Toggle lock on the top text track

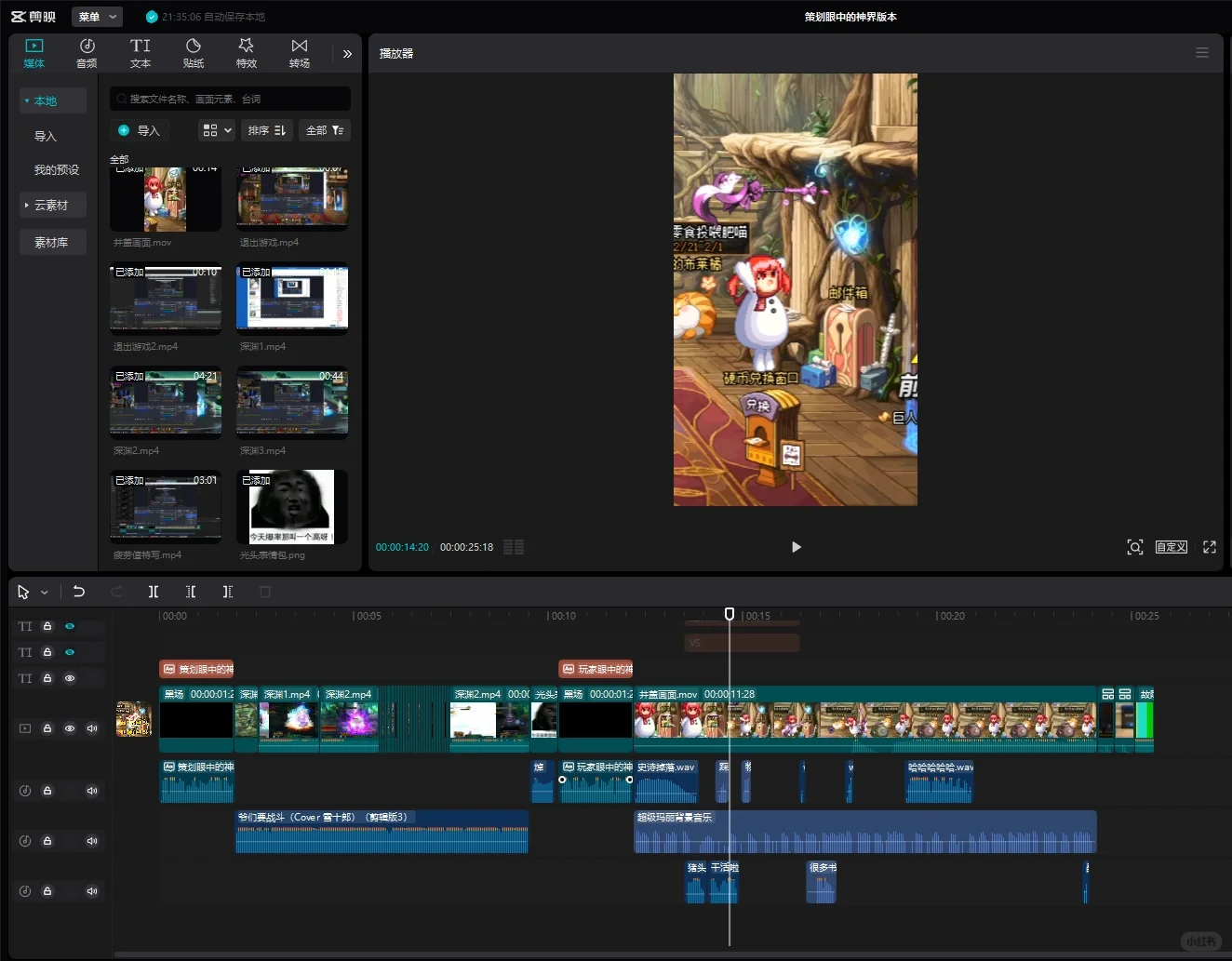tap(47, 626)
